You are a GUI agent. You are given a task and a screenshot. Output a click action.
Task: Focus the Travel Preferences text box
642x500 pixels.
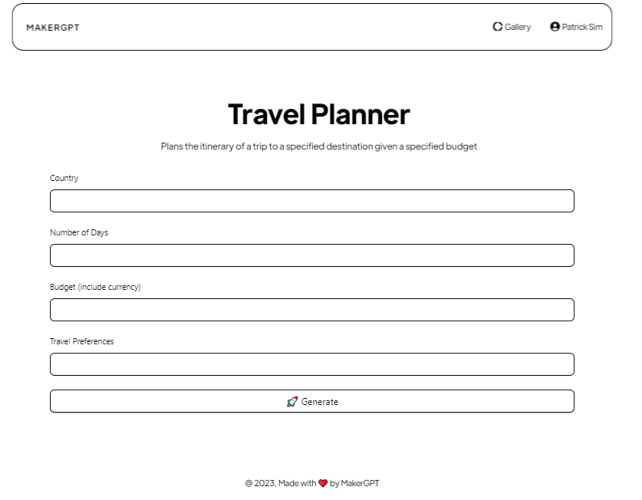tap(312, 364)
